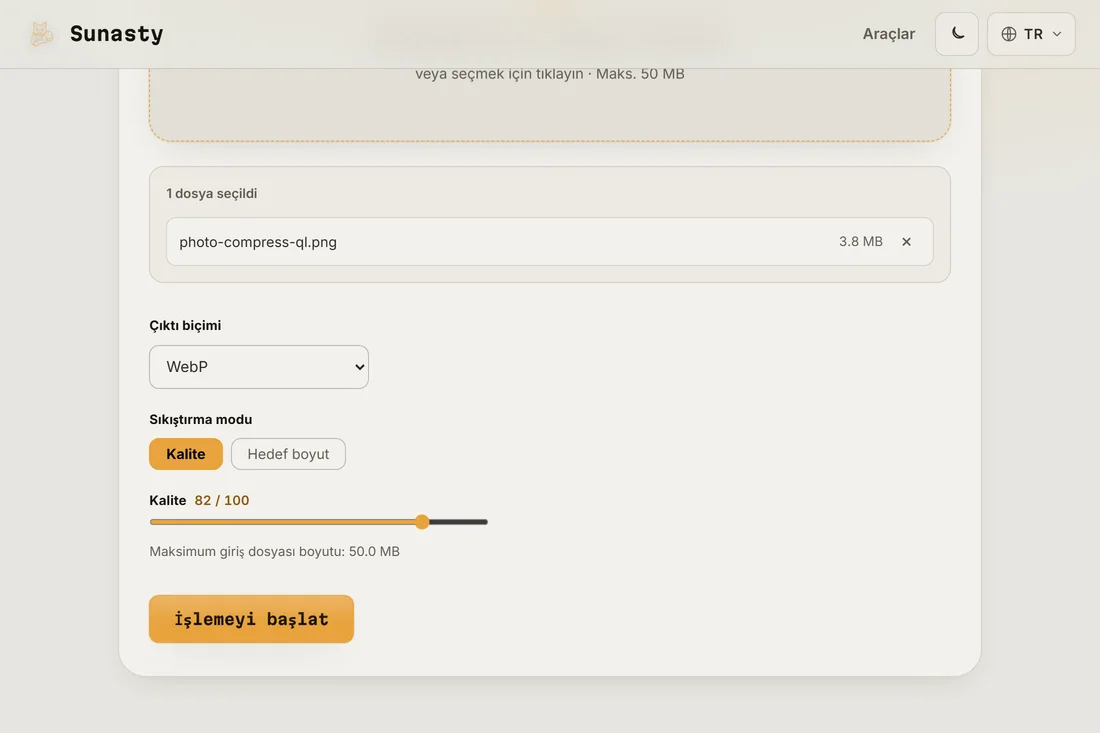Select the photo-compress-ql.png file name
This screenshot has width=1100, height=733.
(258, 242)
